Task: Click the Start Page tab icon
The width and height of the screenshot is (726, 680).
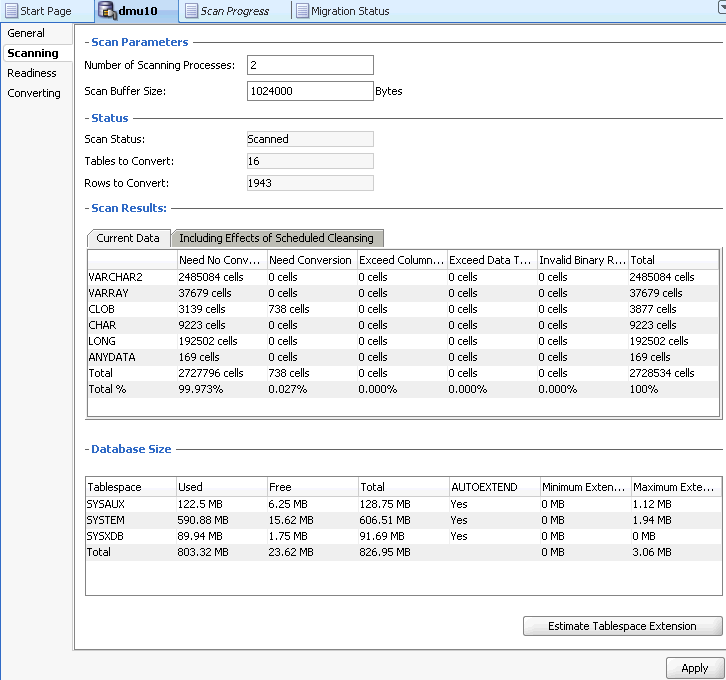Action: 11,11
